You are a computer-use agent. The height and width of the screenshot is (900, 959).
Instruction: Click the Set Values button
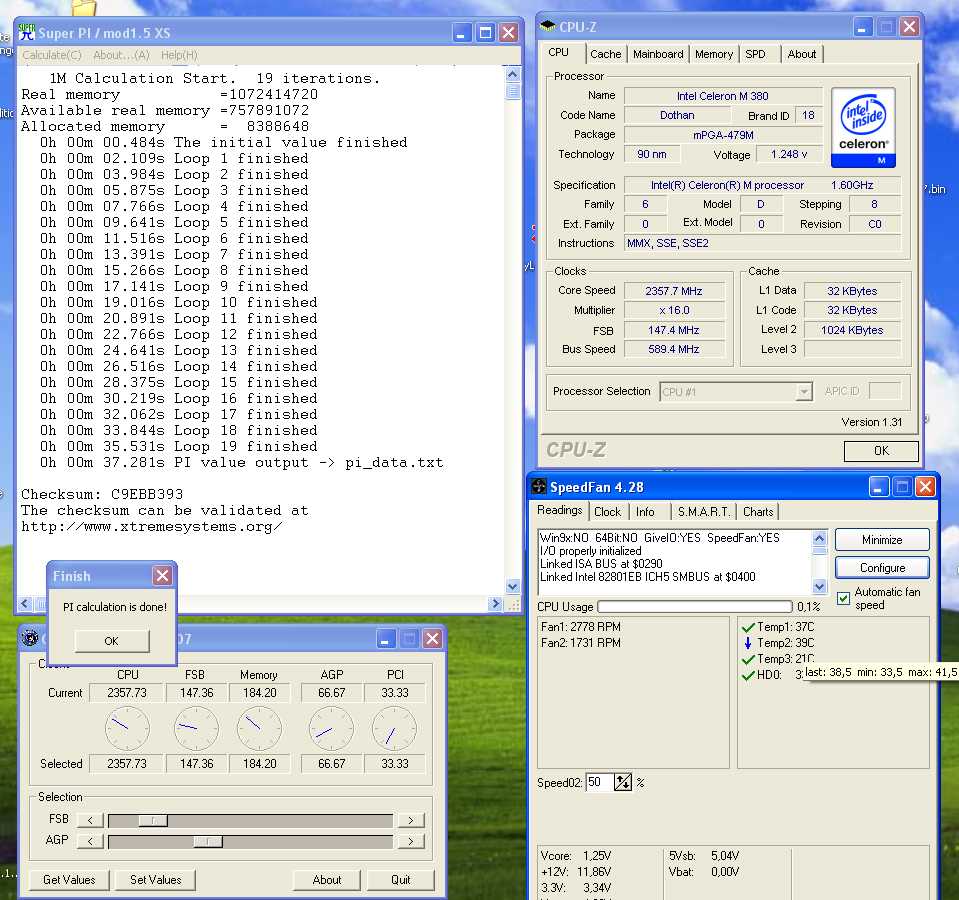(155, 880)
